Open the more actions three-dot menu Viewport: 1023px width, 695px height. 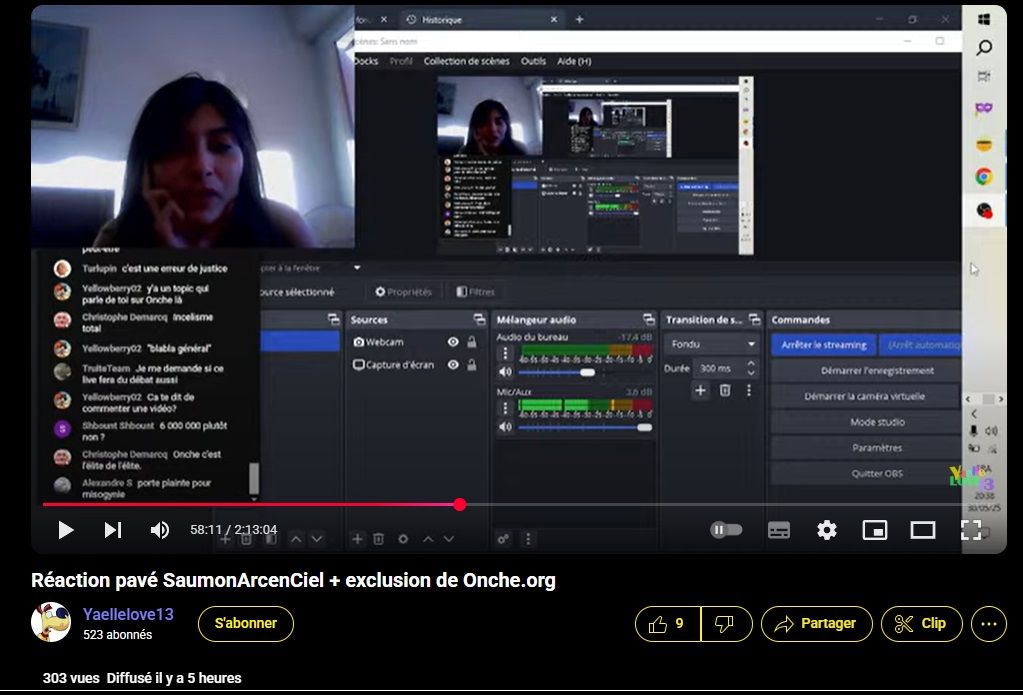988,624
